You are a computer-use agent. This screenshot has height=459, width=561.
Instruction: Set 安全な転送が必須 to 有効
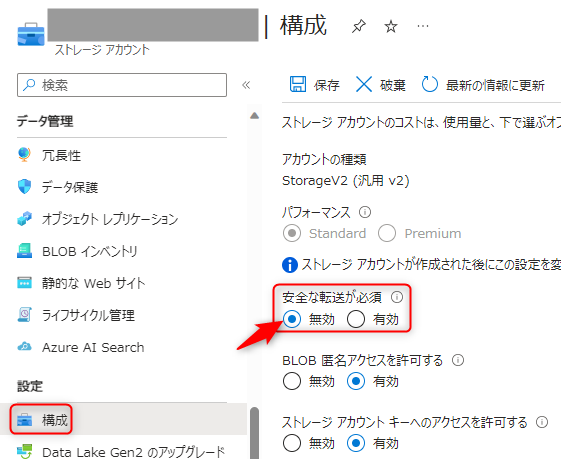pyautogui.click(x=356, y=319)
